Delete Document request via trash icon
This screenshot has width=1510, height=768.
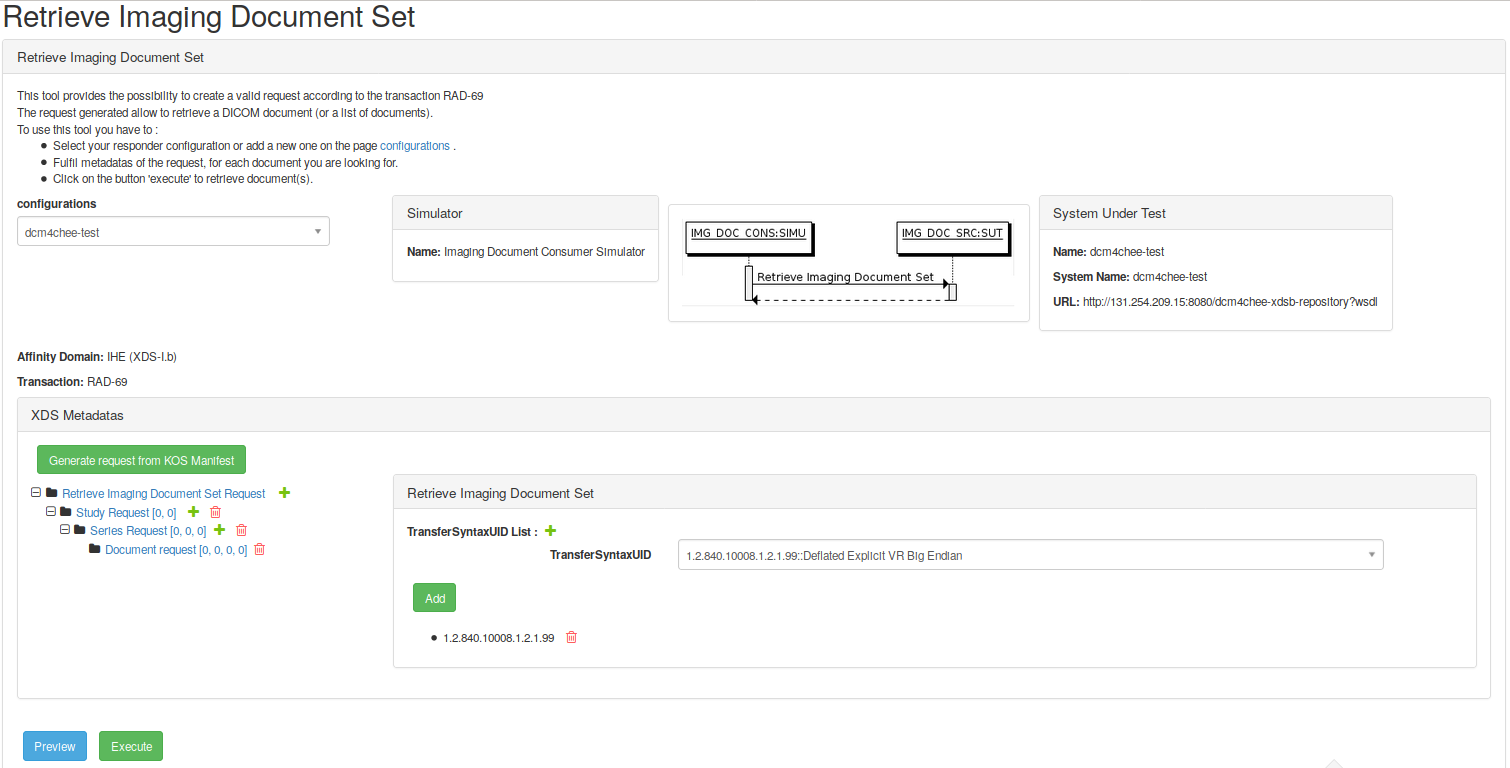(260, 549)
